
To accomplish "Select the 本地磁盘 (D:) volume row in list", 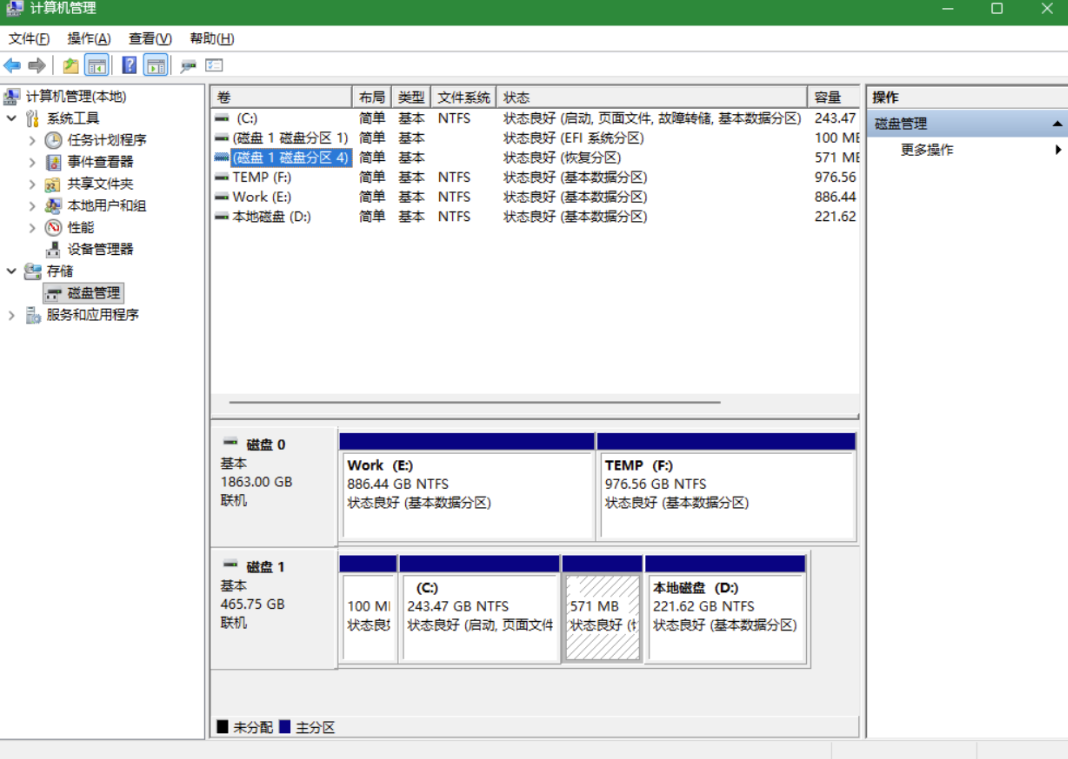I will coord(535,217).
